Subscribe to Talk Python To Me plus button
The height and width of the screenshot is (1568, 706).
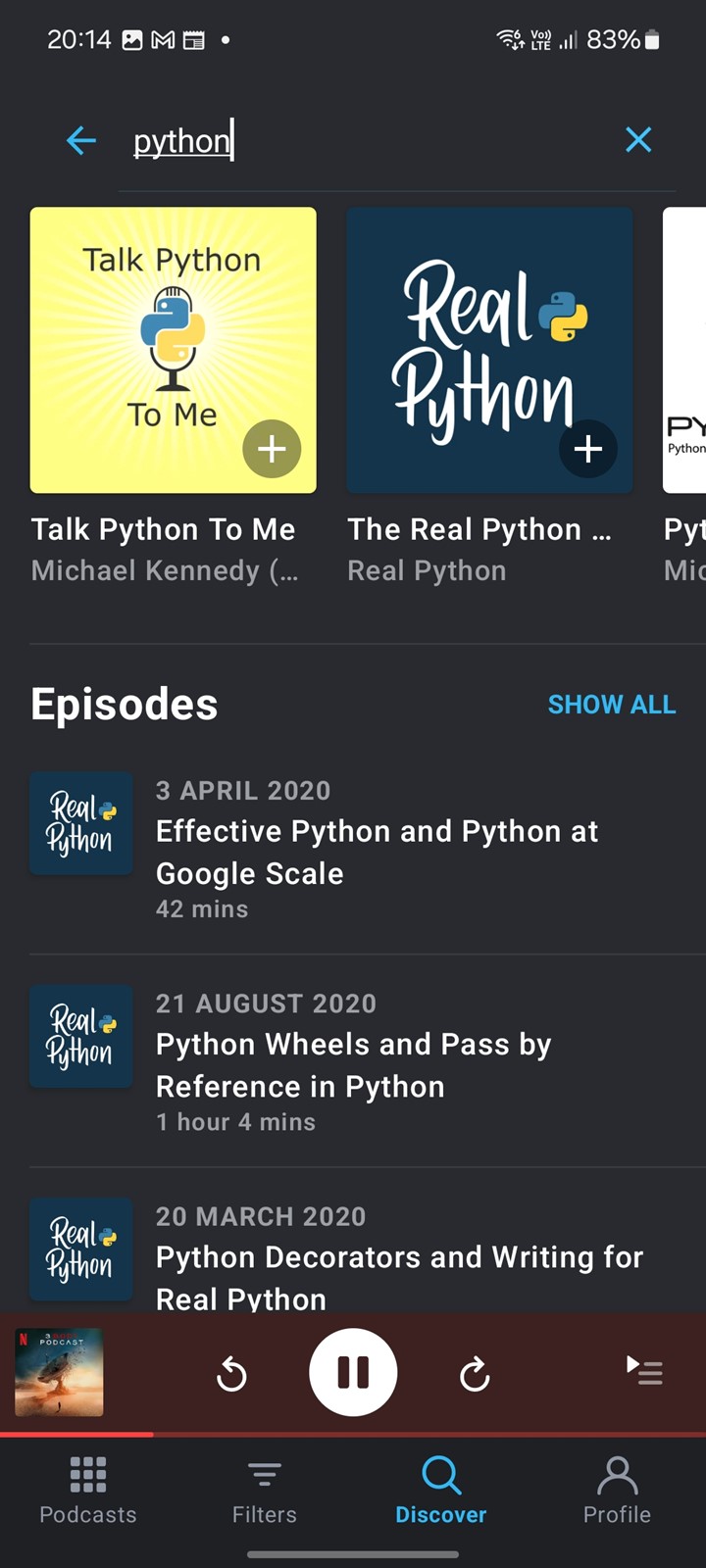click(x=272, y=449)
